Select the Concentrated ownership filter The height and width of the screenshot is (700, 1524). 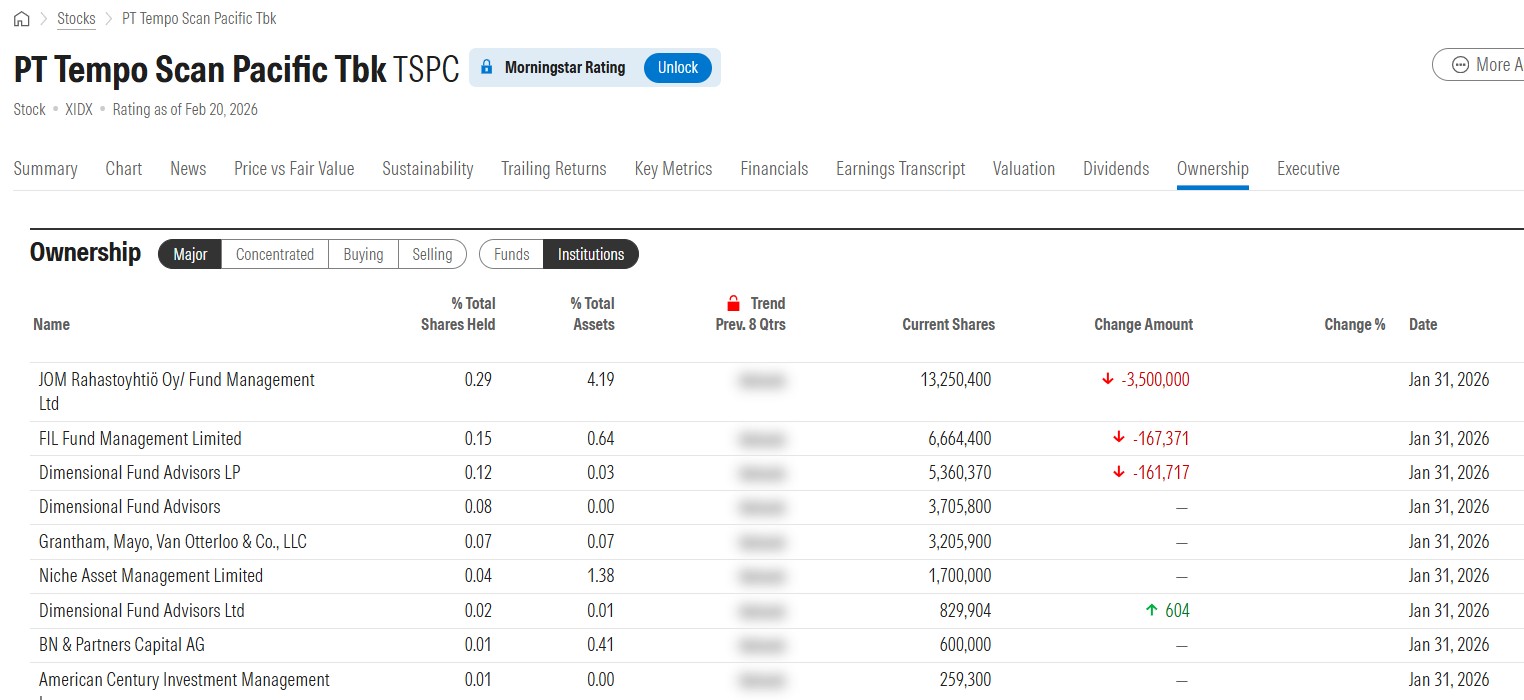(x=275, y=254)
